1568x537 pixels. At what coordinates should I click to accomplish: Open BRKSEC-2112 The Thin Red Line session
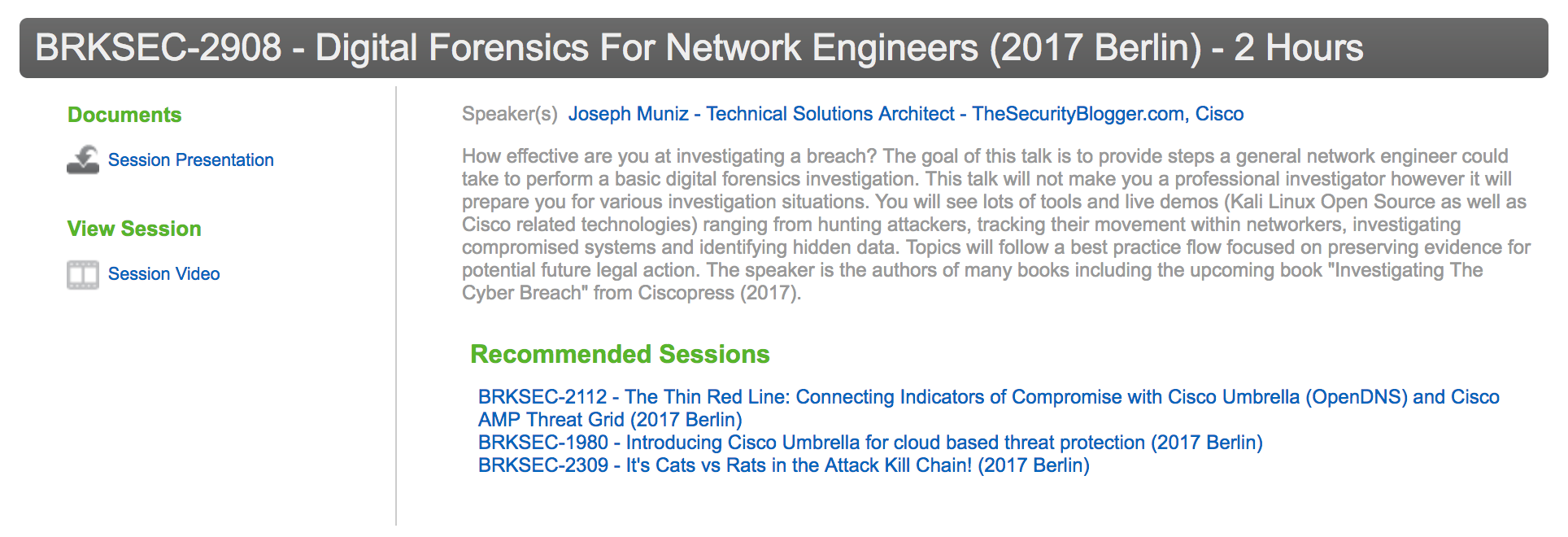pos(988,398)
